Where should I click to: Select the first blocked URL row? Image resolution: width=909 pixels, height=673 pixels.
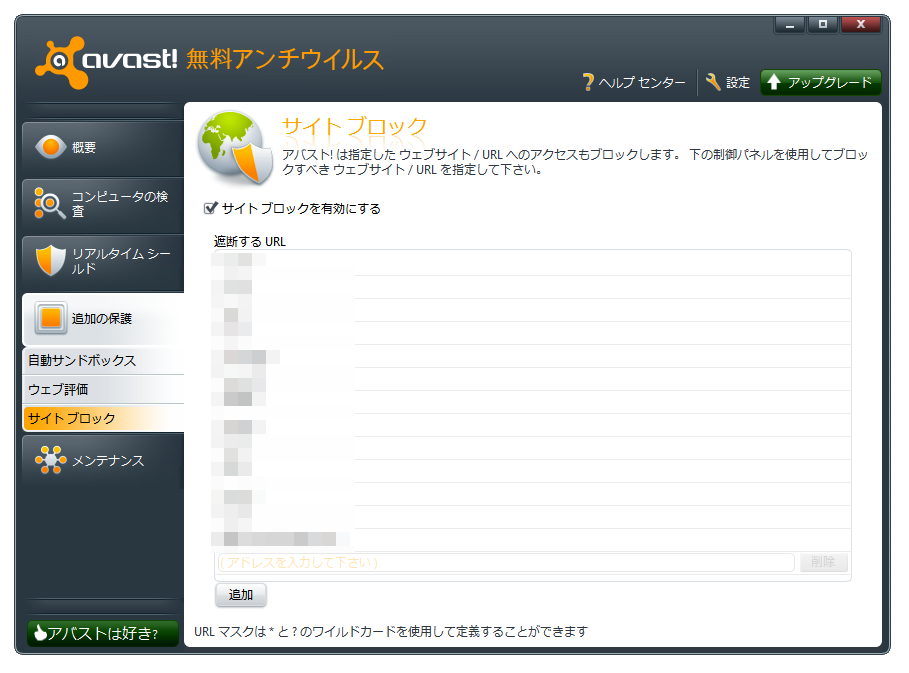point(532,263)
